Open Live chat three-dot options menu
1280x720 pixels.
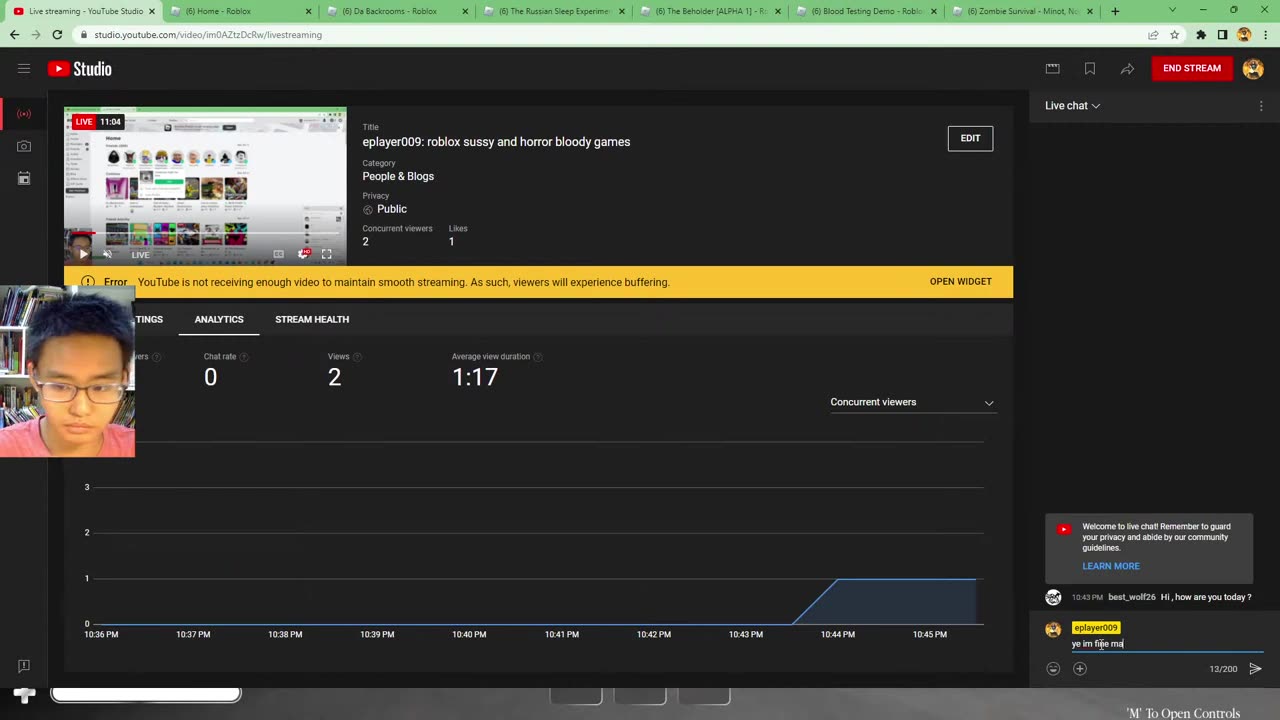coord(1261,106)
